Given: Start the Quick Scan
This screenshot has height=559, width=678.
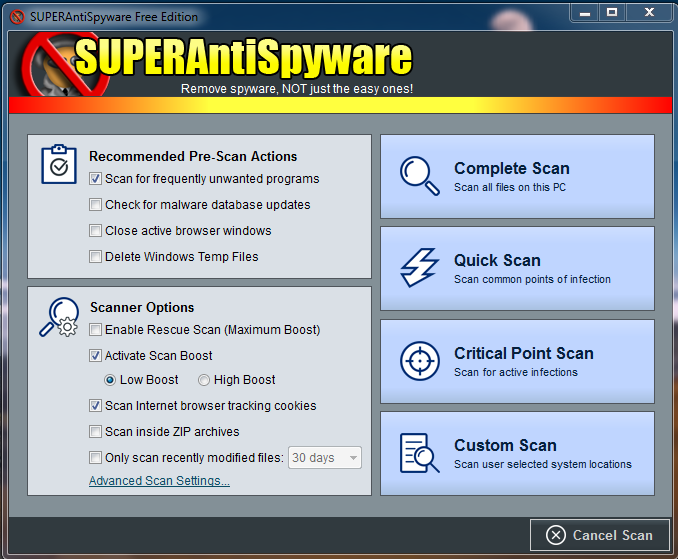Looking at the screenshot, I should [517, 268].
